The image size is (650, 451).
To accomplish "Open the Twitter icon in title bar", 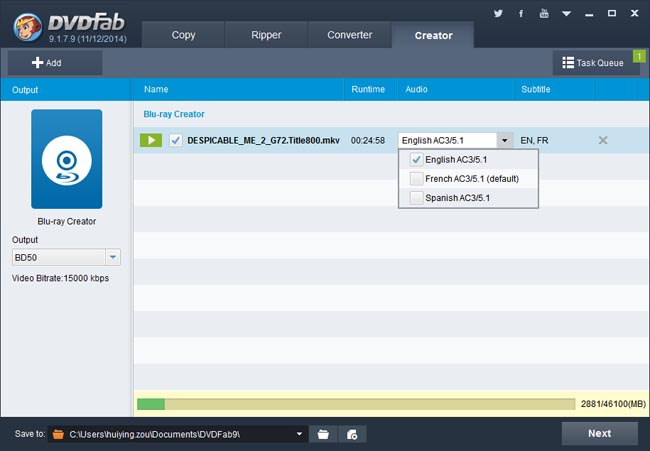I will point(498,14).
